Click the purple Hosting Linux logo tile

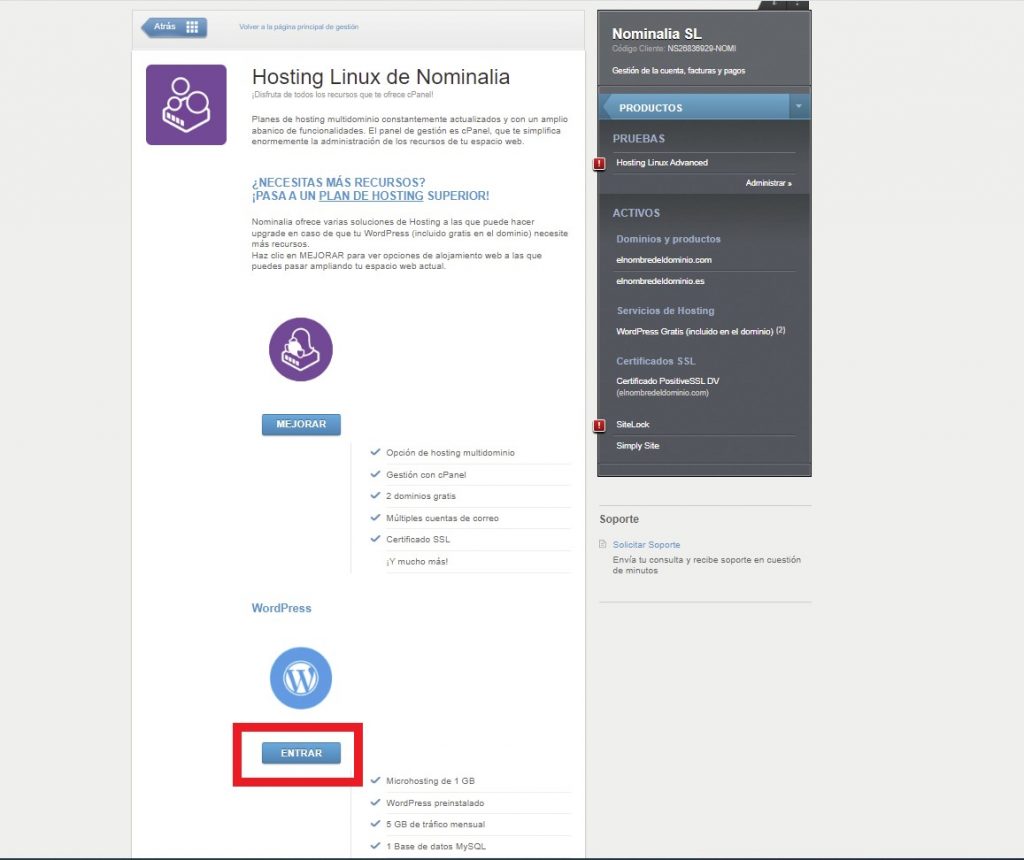186,104
